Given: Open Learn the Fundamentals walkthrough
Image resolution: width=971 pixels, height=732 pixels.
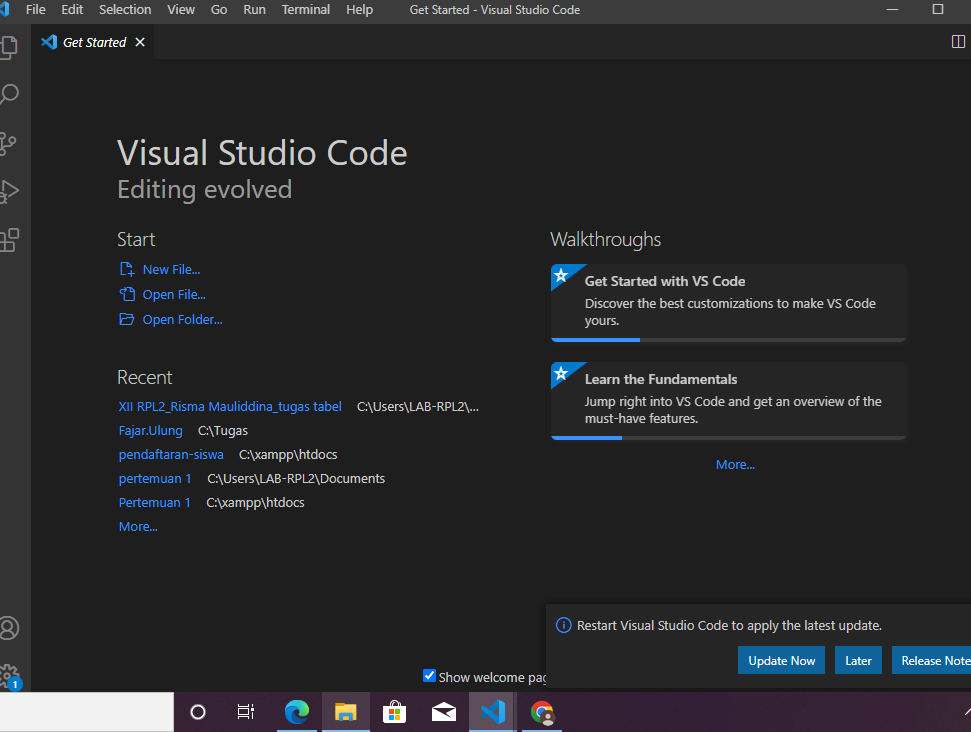Looking at the screenshot, I should pos(728,401).
